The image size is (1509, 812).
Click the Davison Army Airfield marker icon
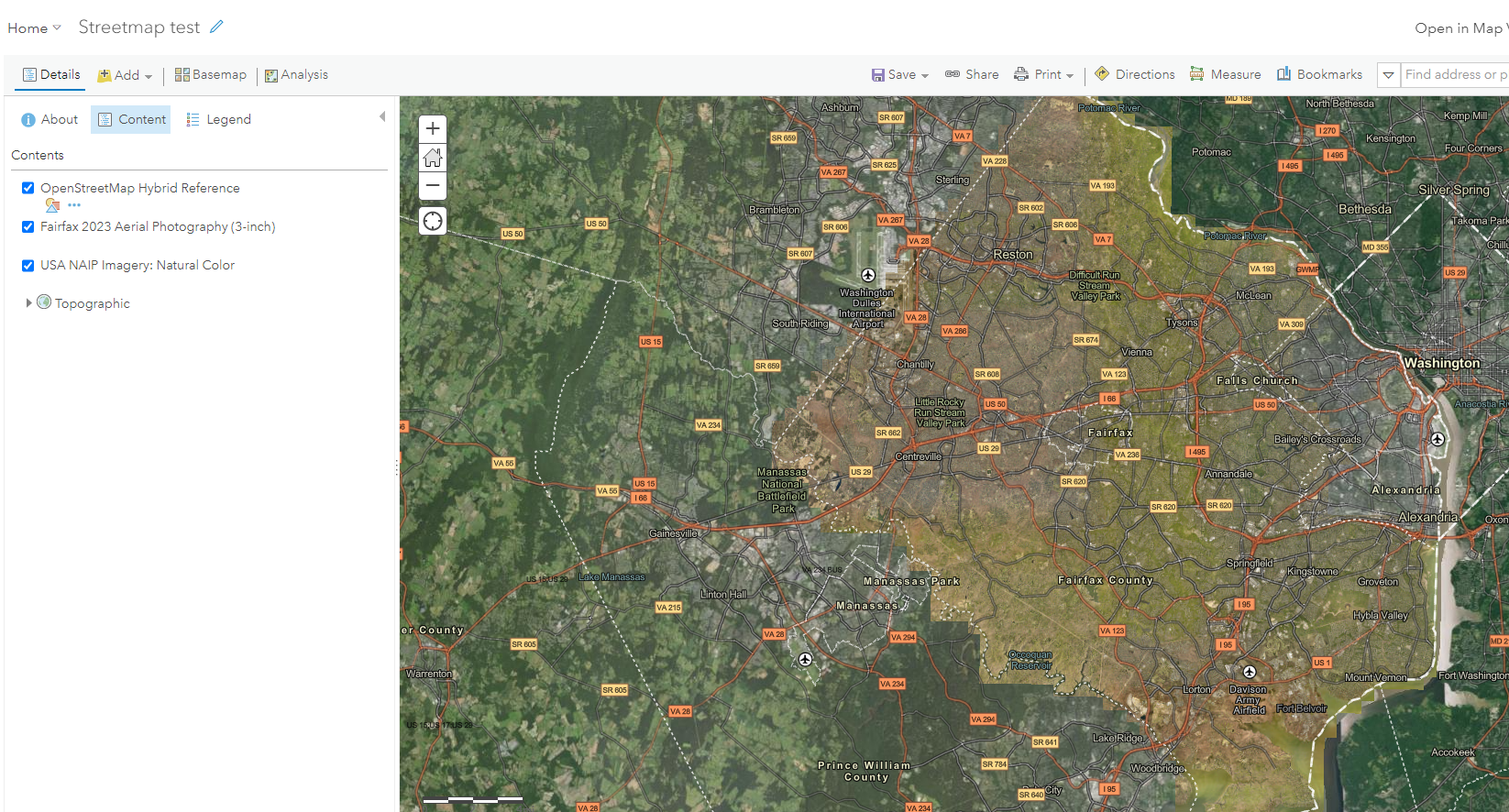(x=1249, y=672)
